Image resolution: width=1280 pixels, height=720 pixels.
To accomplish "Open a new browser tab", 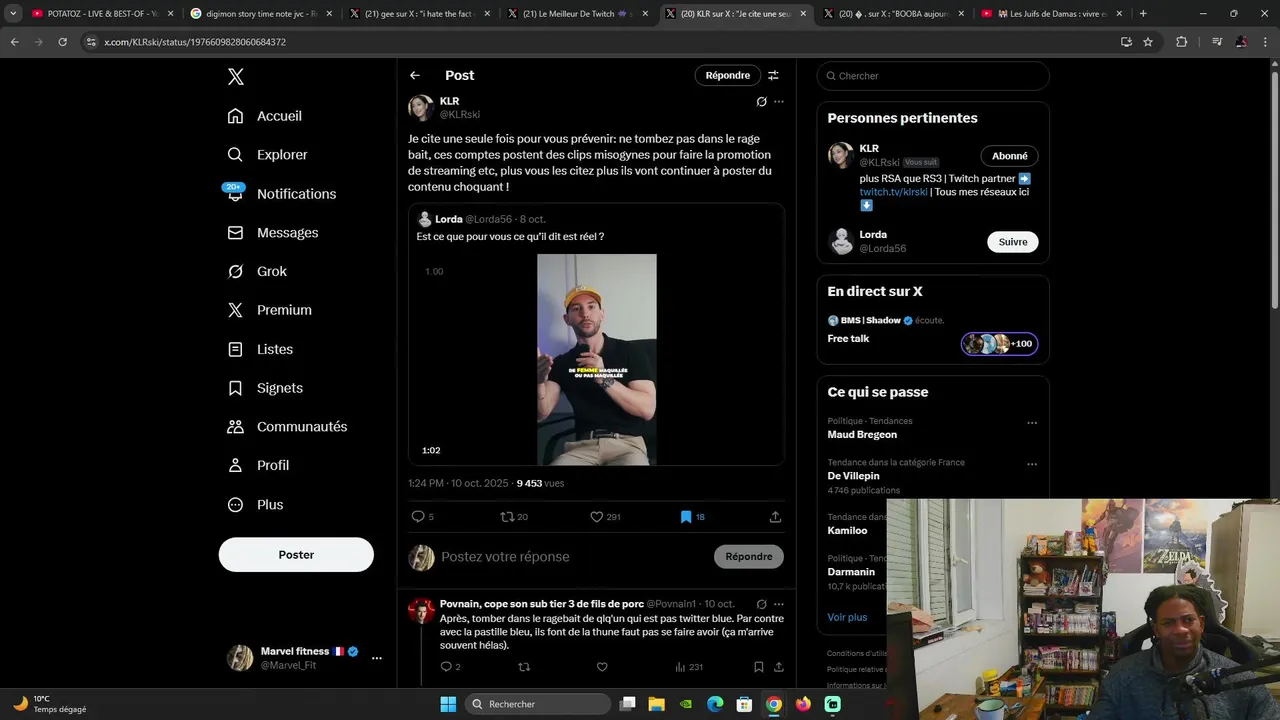I will point(1143,14).
